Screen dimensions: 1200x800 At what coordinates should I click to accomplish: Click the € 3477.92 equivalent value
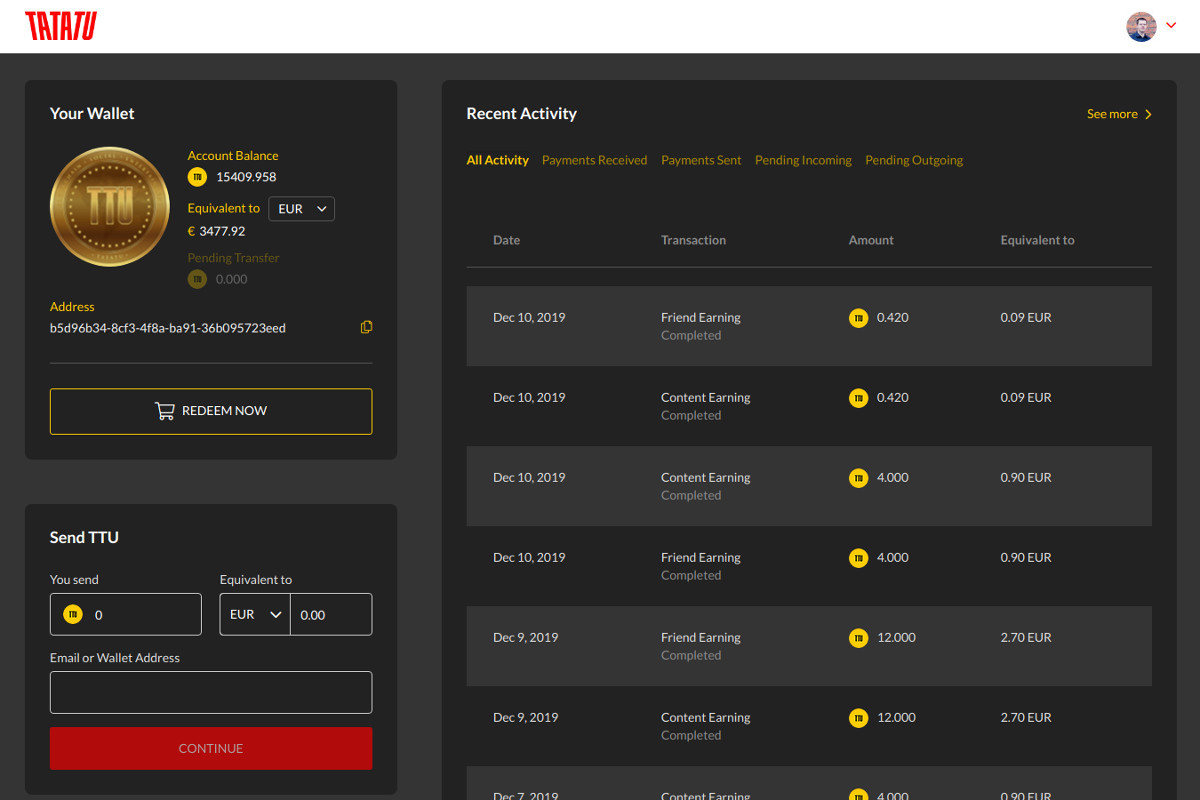point(216,231)
